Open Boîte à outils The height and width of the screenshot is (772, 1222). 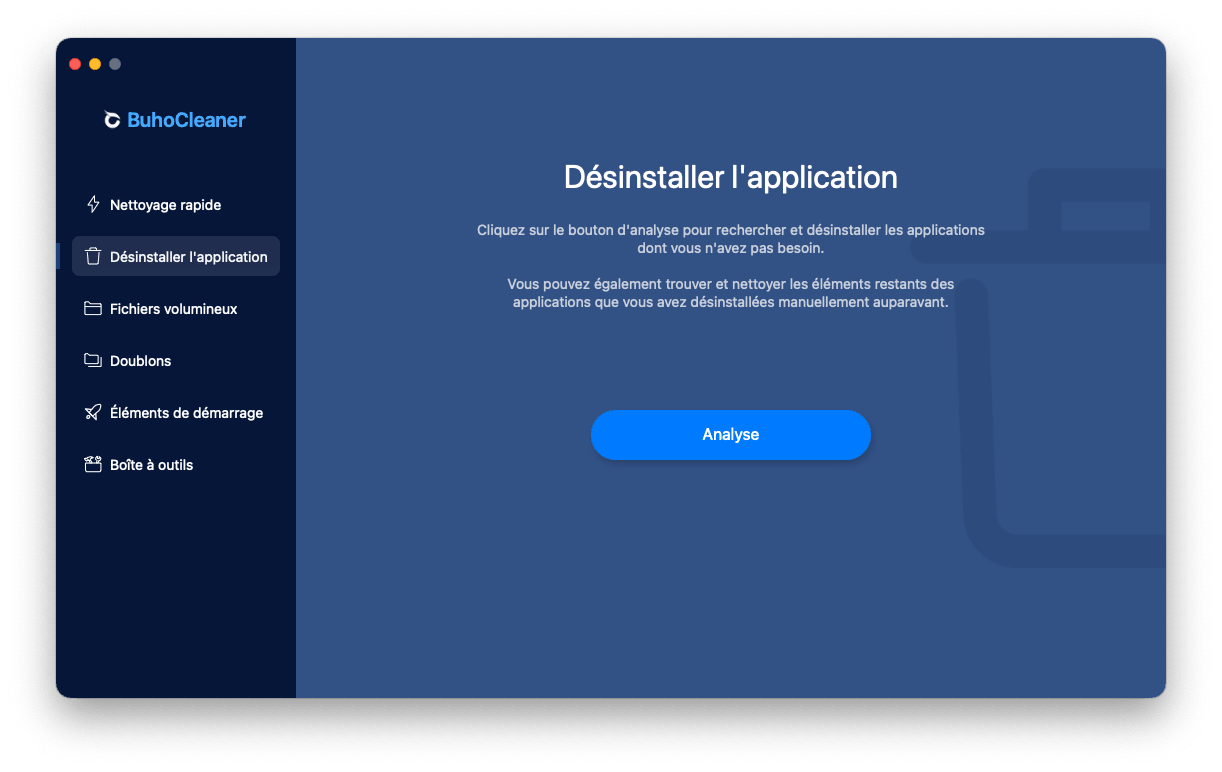pyautogui.click(x=176, y=465)
